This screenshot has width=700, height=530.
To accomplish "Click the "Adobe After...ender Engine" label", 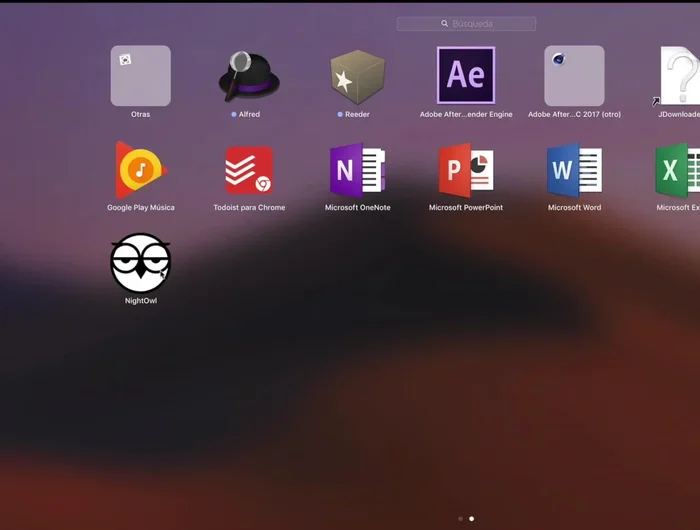I will (466, 114).
